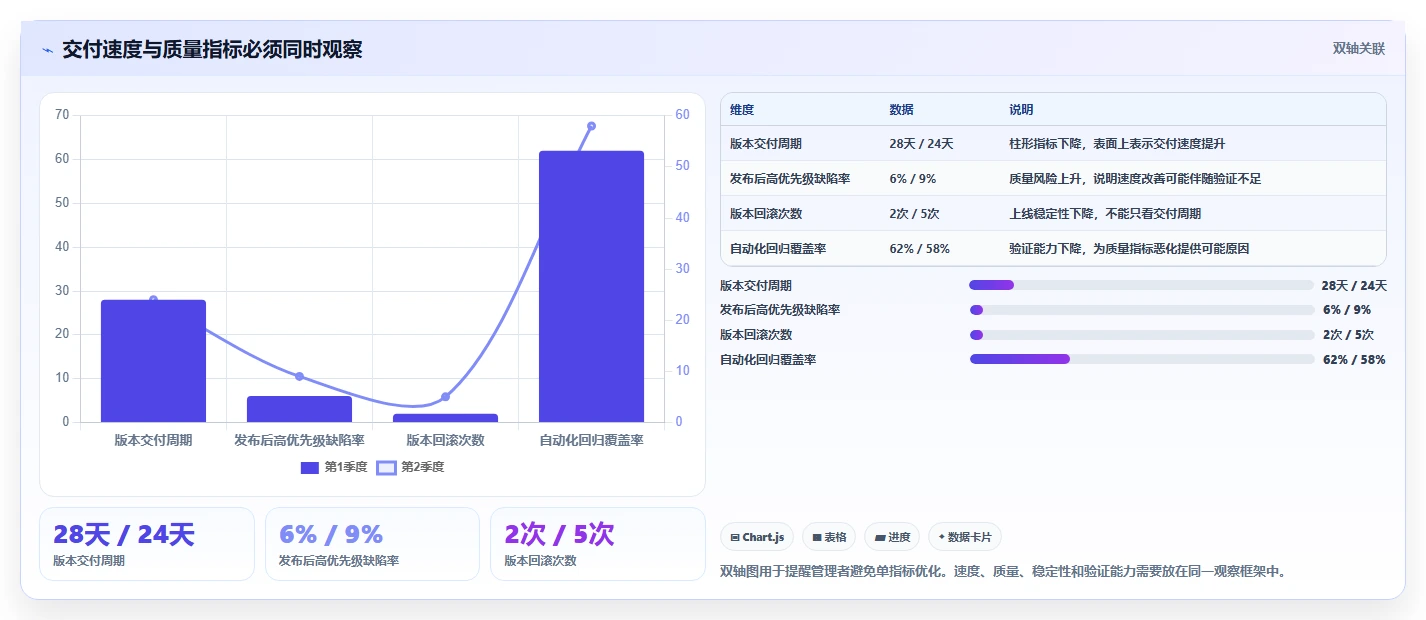Click the 自动化回归覆盖率 bar in the chart
Viewport: 1426px width, 620px height.
(x=591, y=287)
